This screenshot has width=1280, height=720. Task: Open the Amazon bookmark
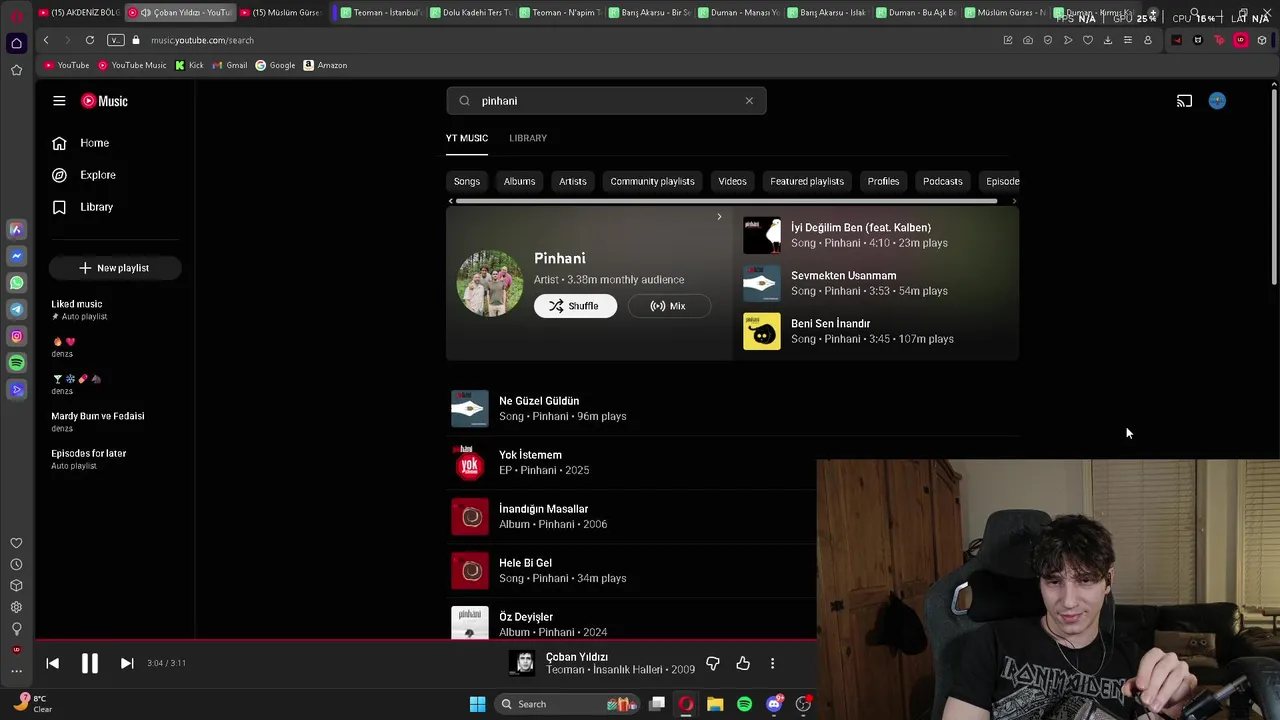point(325,65)
